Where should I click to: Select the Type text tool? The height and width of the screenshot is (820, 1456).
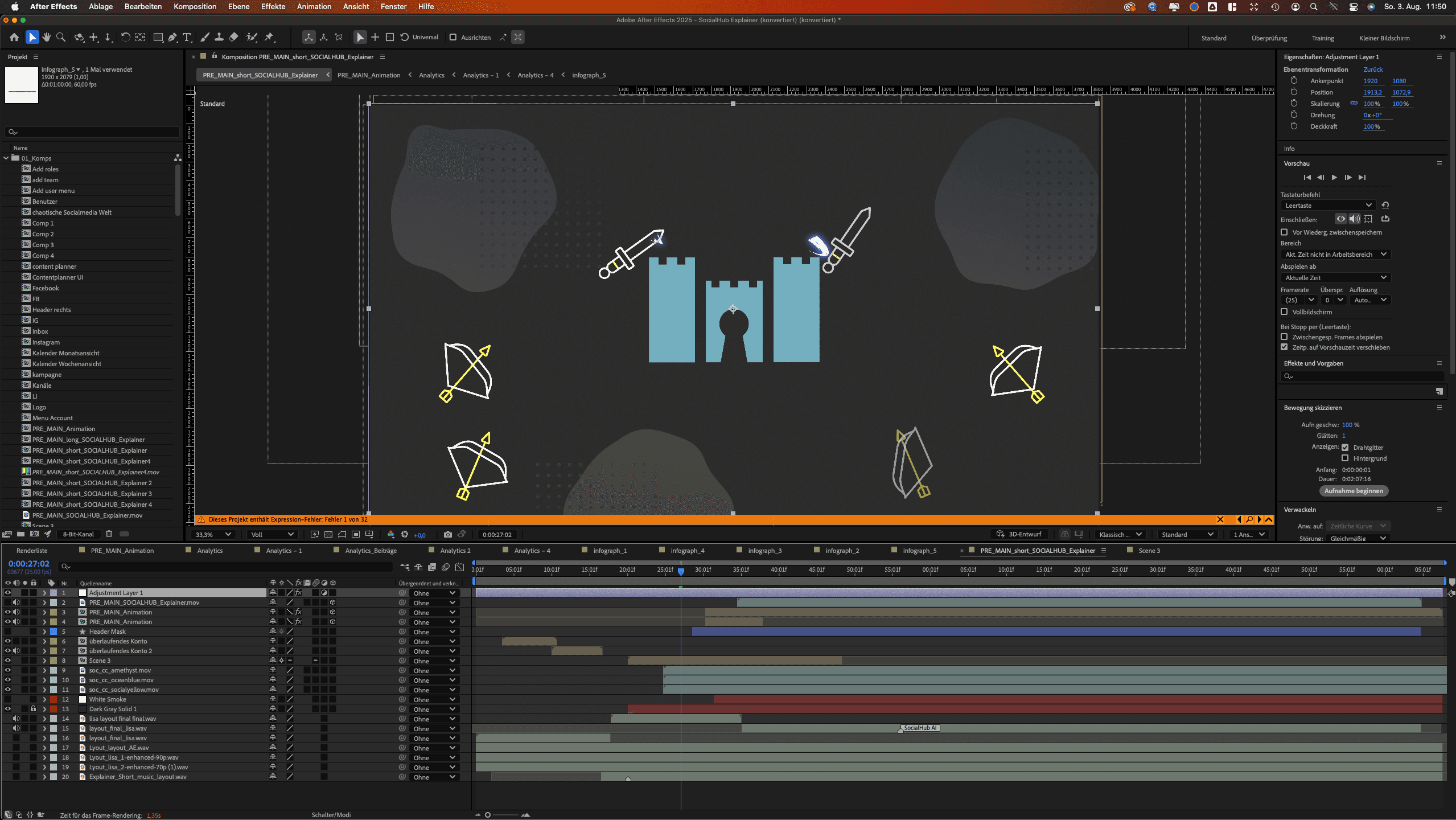(x=187, y=38)
